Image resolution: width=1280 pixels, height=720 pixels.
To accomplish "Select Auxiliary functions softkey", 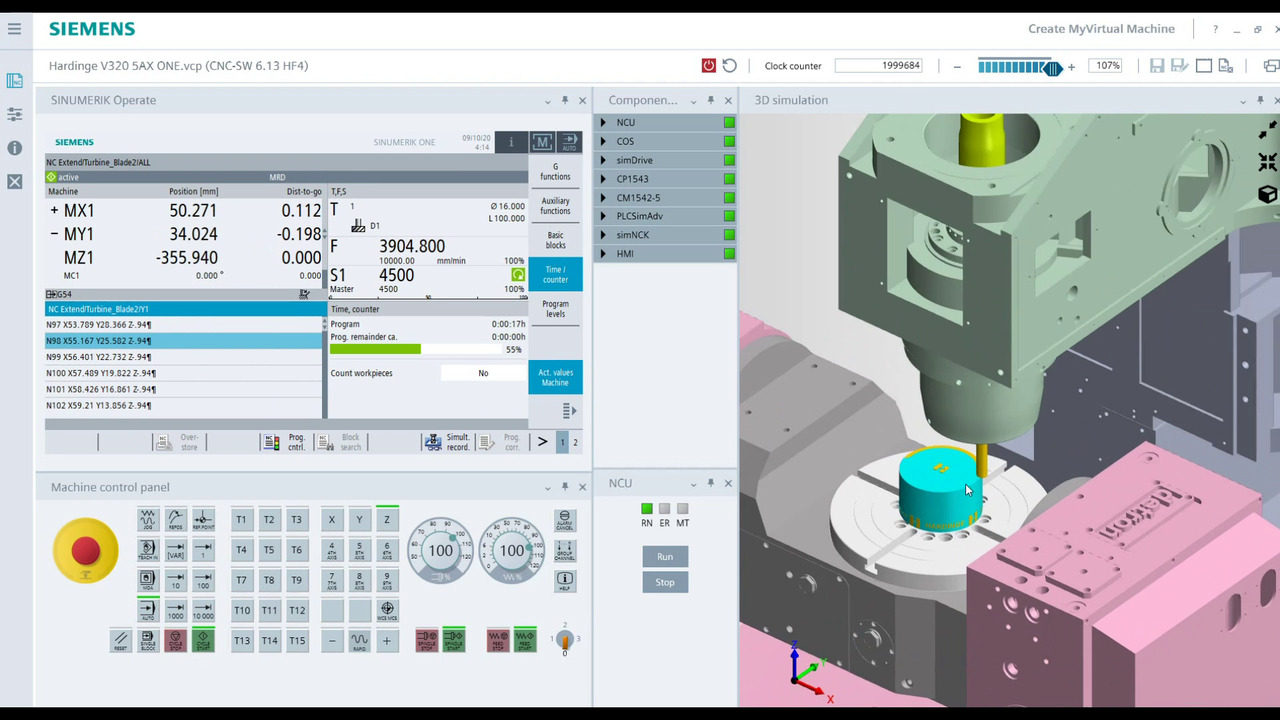I will click(555, 206).
